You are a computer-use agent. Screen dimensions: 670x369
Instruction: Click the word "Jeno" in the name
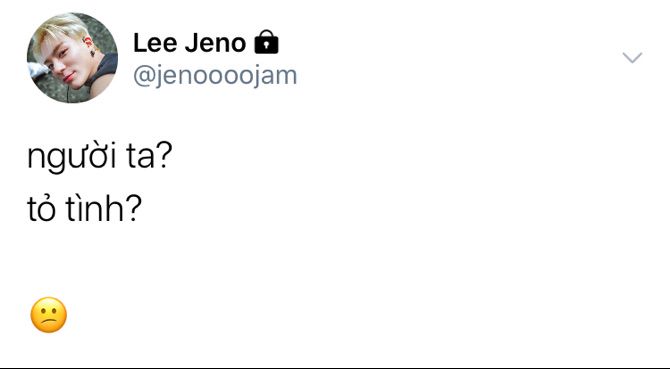pos(215,43)
